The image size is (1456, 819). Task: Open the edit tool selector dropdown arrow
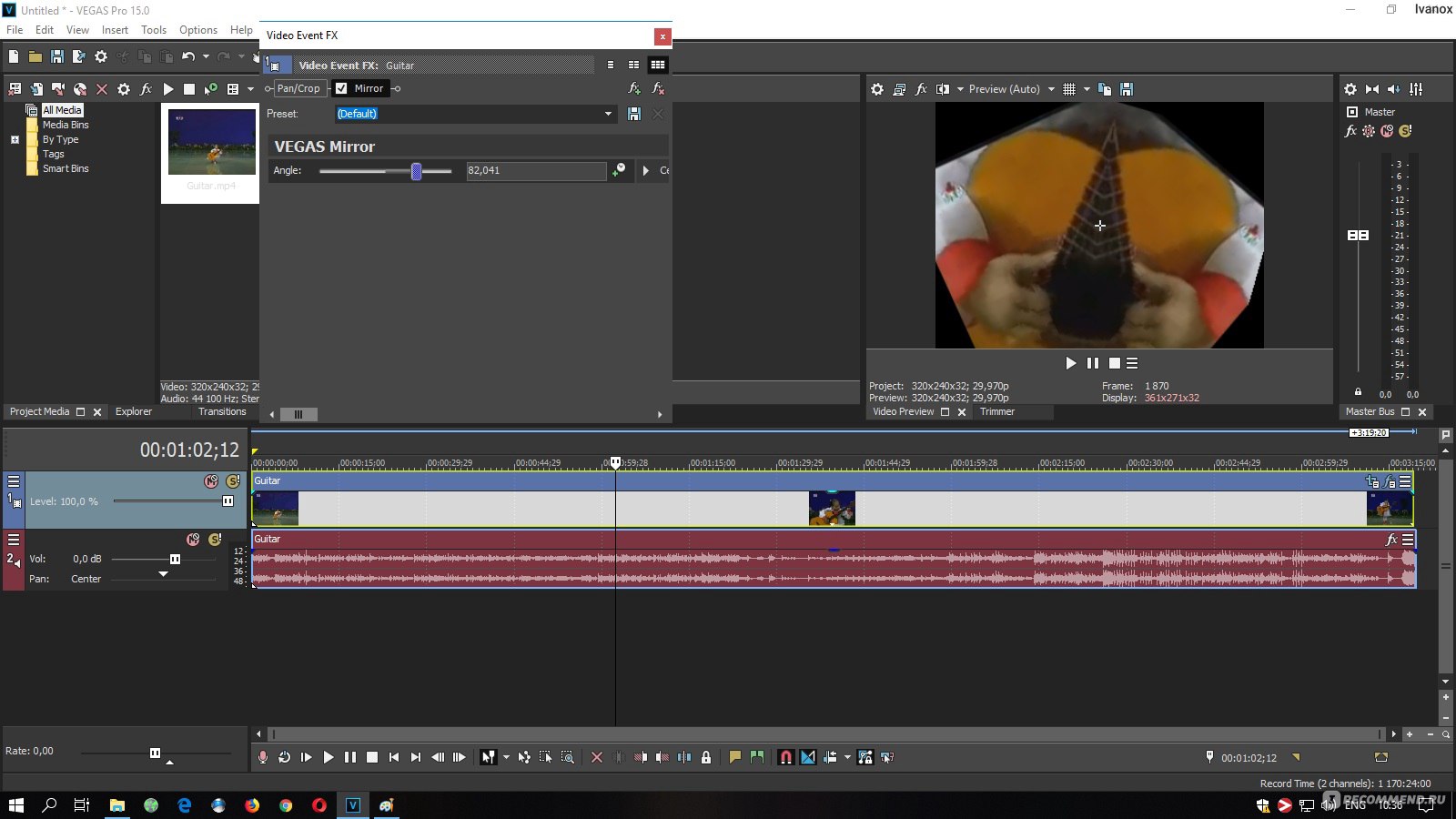click(x=506, y=757)
